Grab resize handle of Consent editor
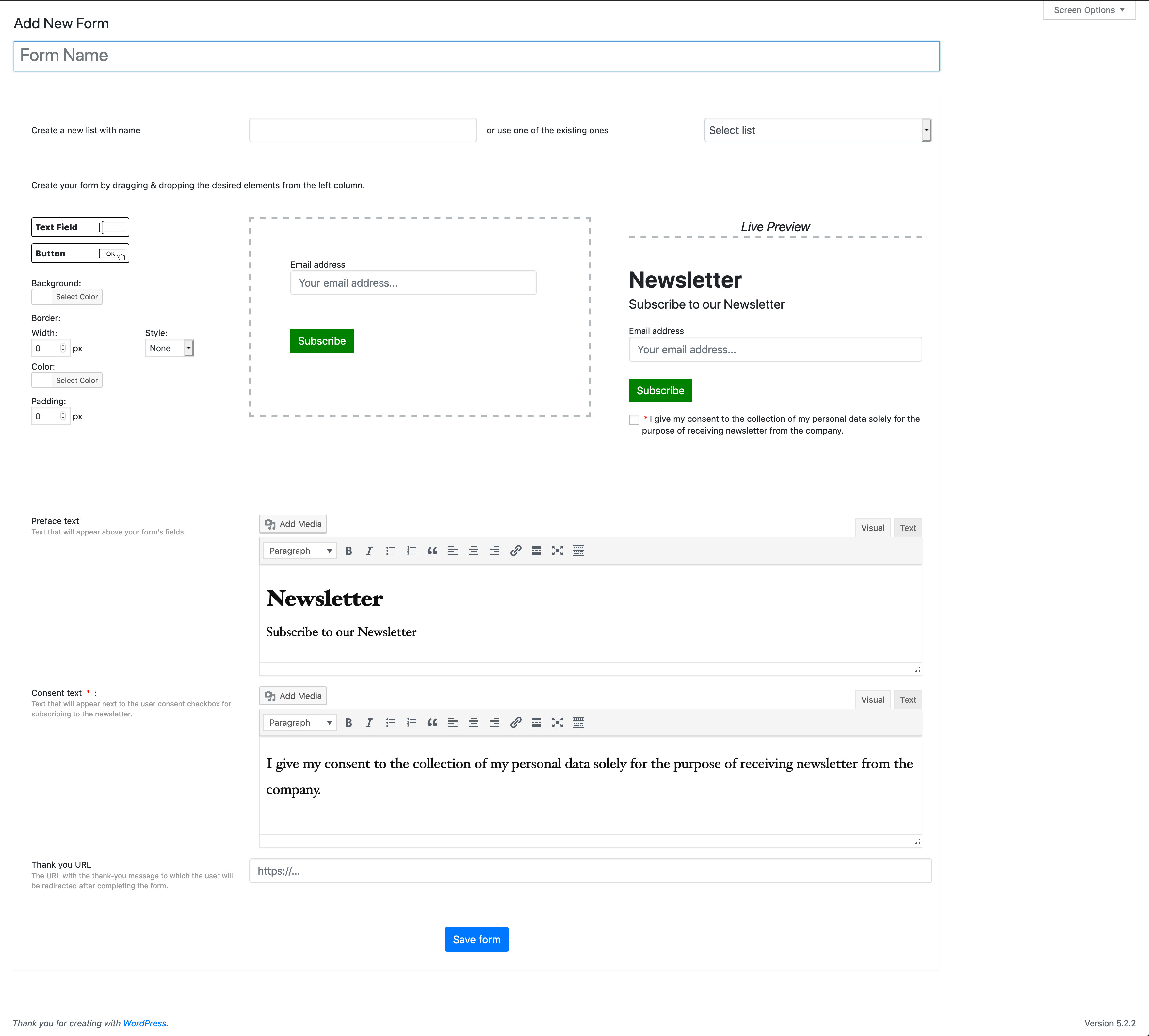 [x=916, y=843]
